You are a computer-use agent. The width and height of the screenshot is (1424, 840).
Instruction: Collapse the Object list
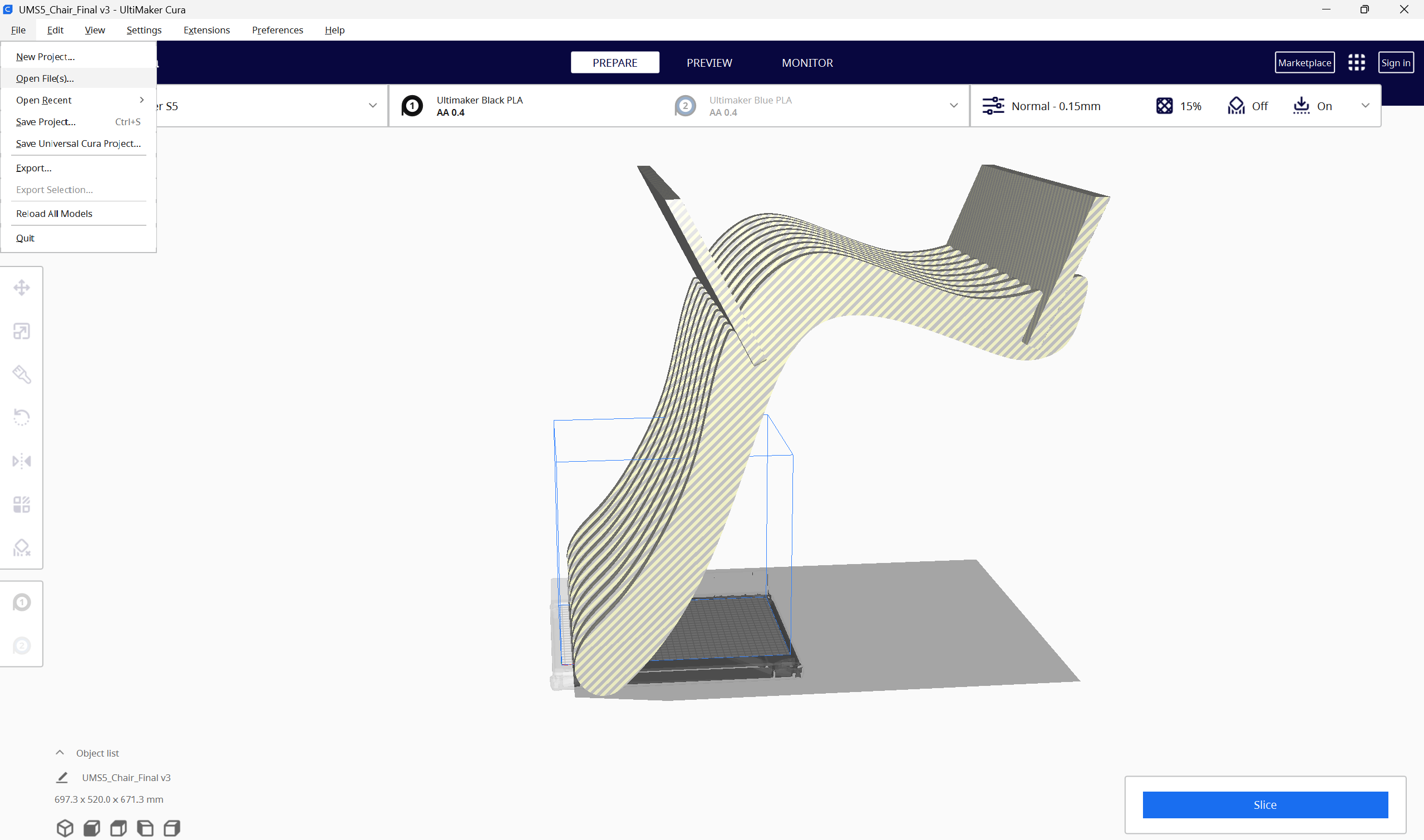(60, 753)
